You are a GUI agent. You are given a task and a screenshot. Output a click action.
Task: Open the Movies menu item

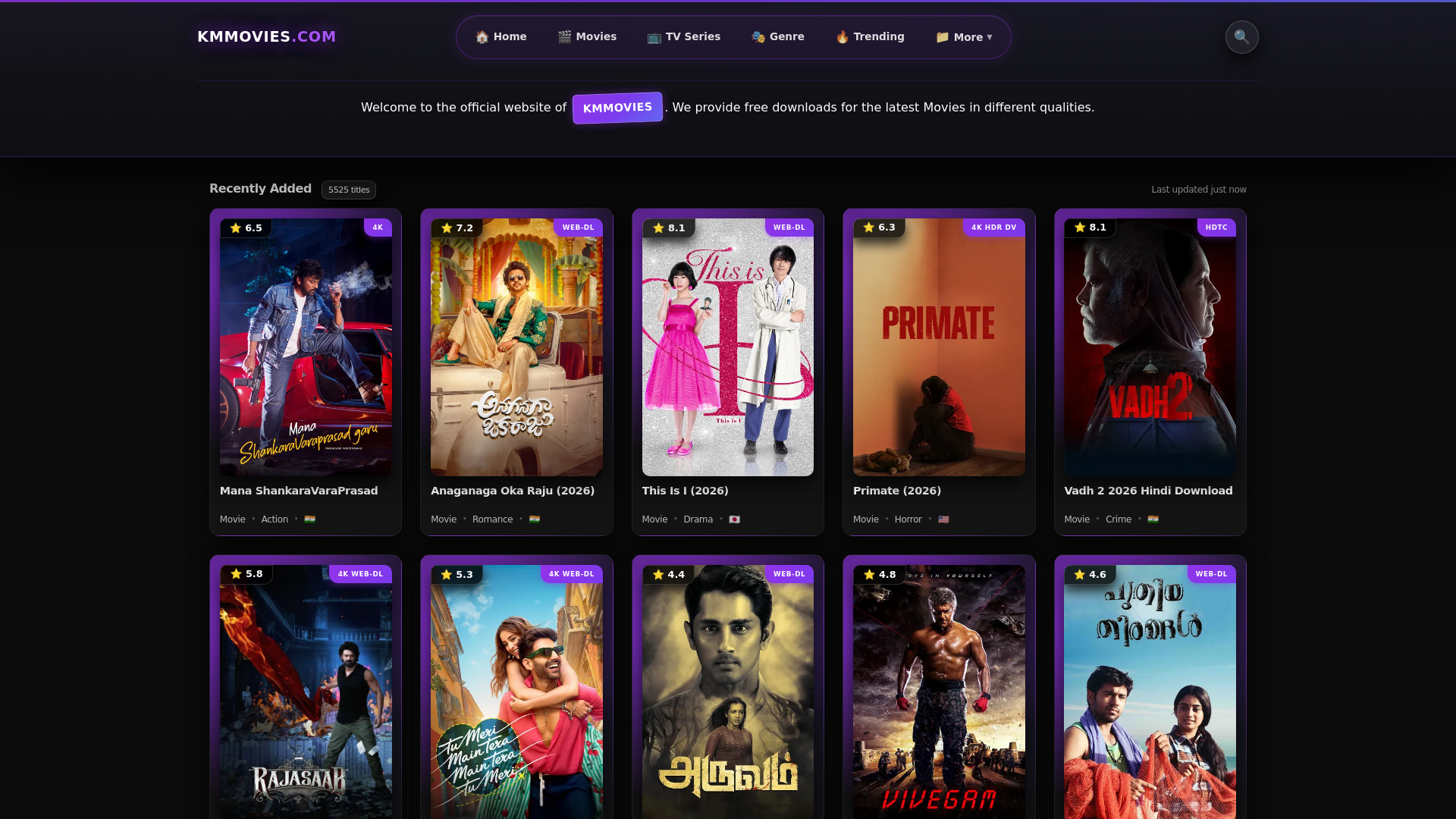587,36
